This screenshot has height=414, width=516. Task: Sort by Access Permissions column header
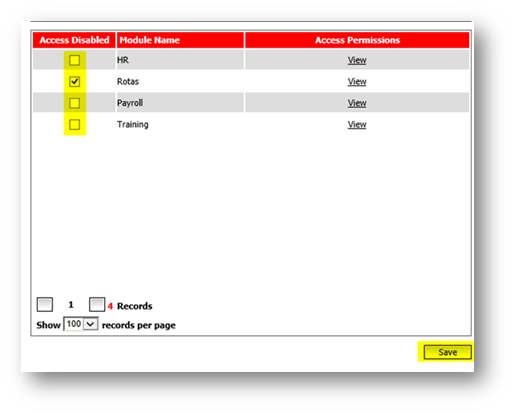point(357,40)
